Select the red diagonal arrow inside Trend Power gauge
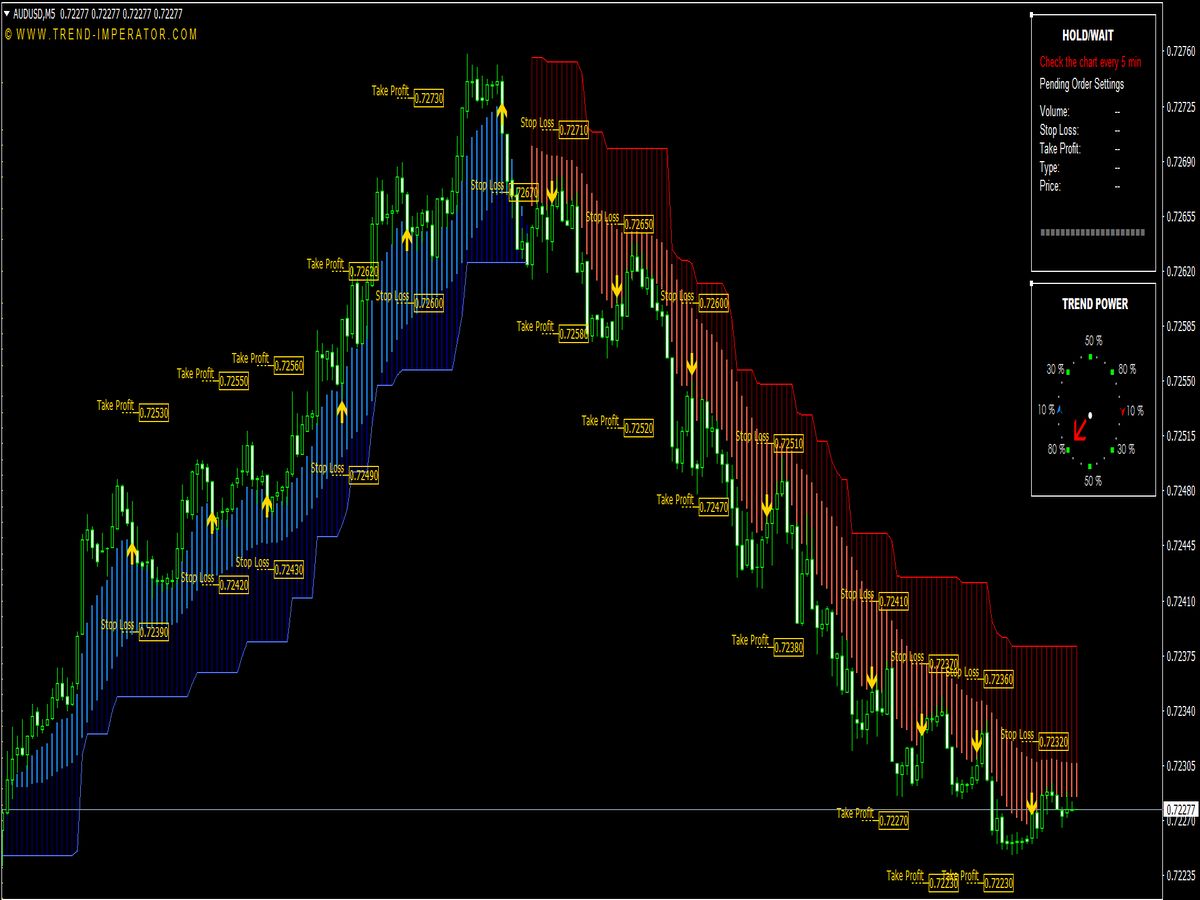Image resolution: width=1200 pixels, height=900 pixels. [x=1081, y=430]
